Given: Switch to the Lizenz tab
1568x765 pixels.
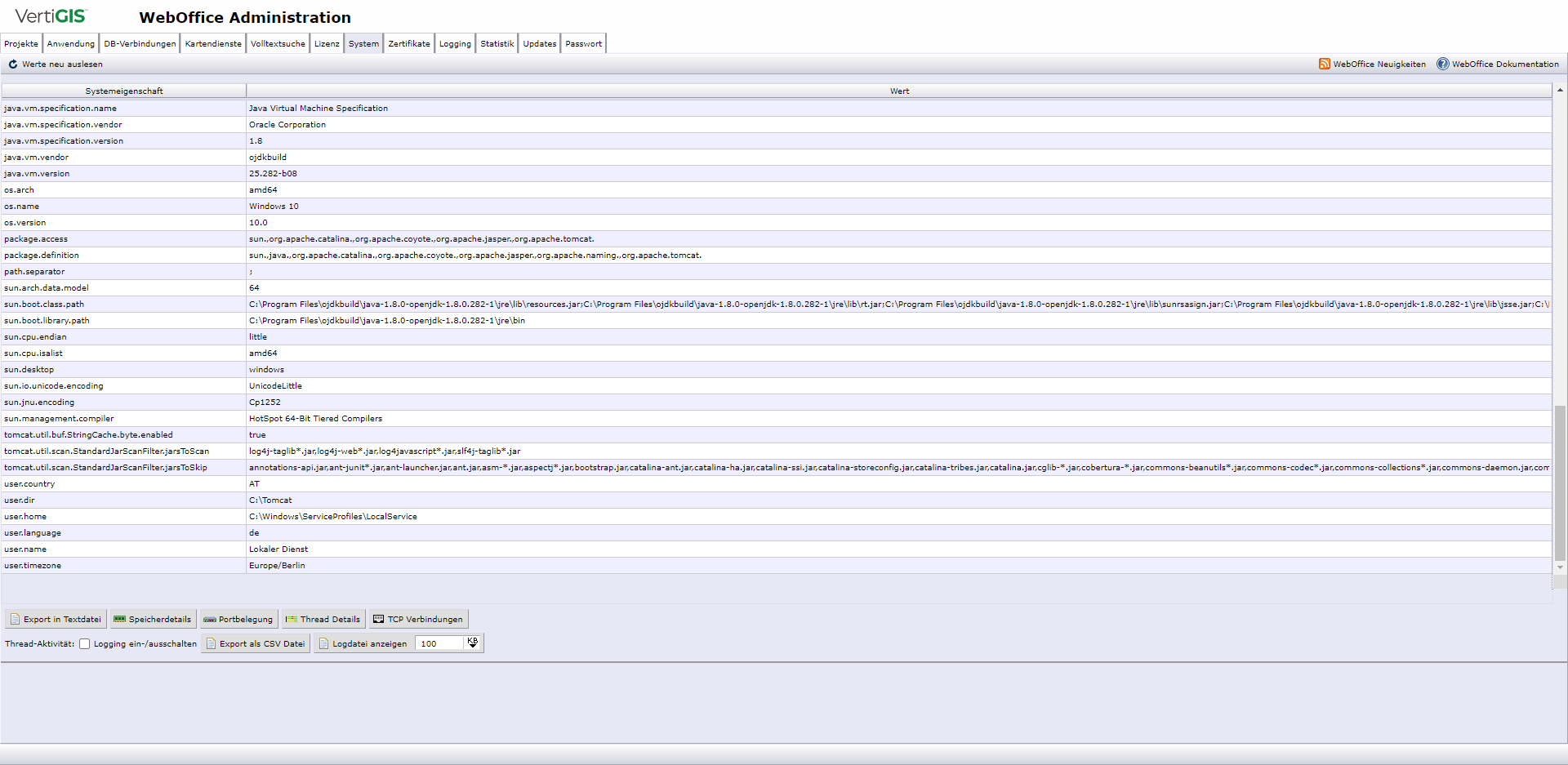Looking at the screenshot, I should tap(327, 43).
